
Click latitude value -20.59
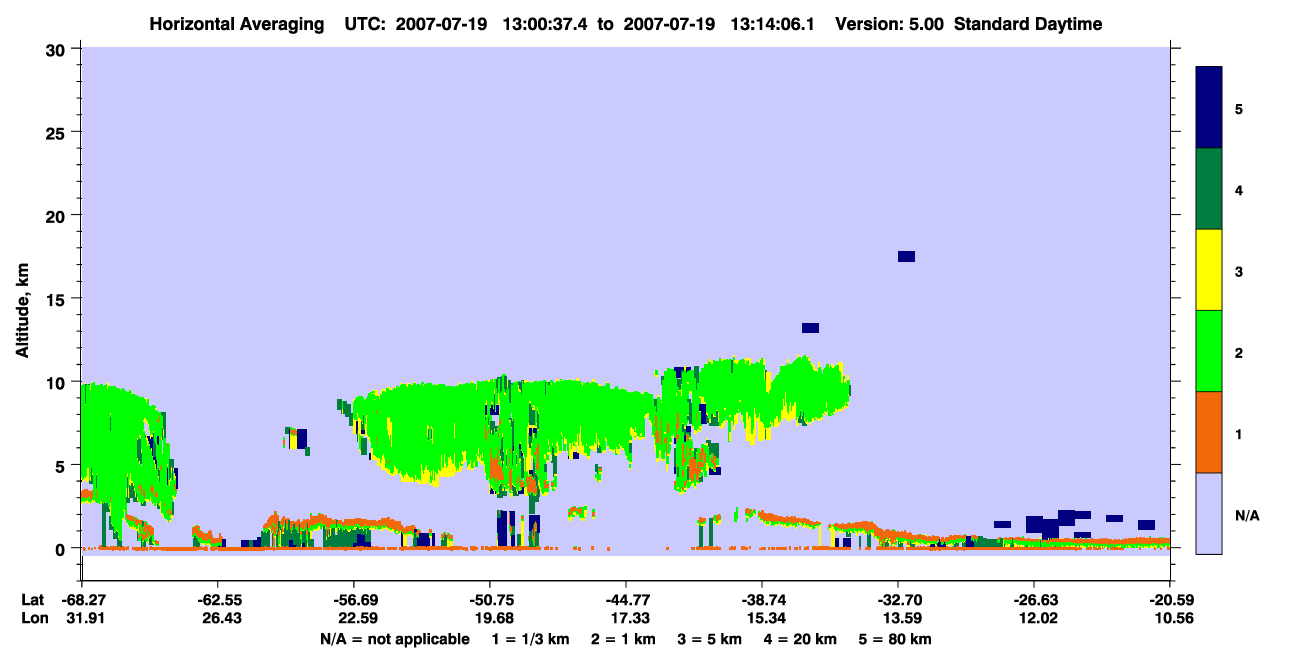click(1170, 600)
